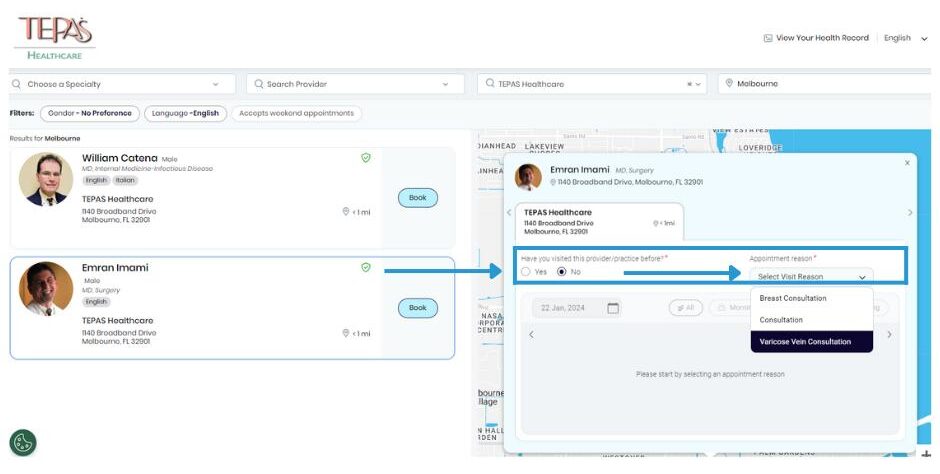Open cookie settings icon
This screenshot has height=474, width=940.
click(23, 443)
